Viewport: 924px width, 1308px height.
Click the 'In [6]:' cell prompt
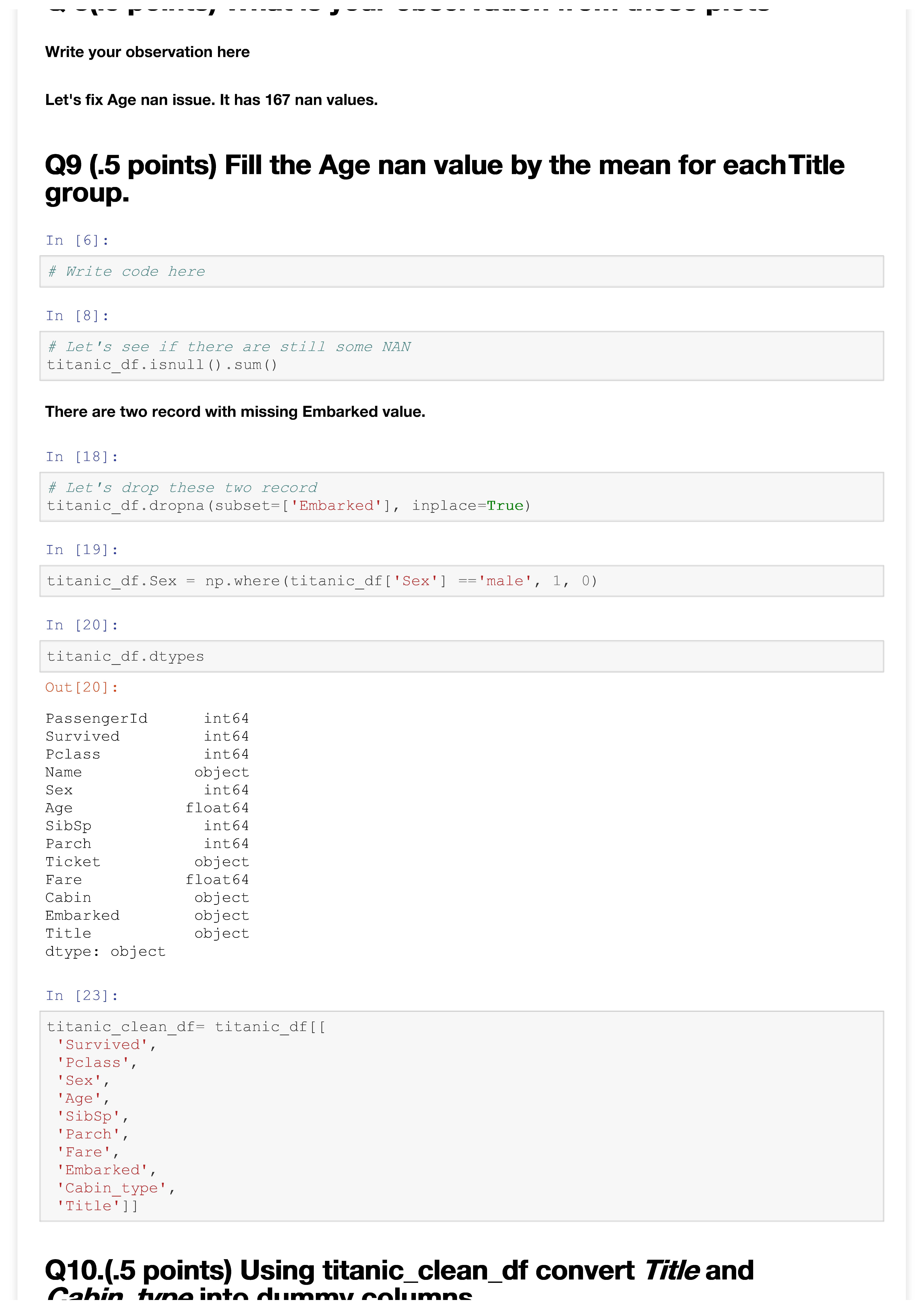78,240
